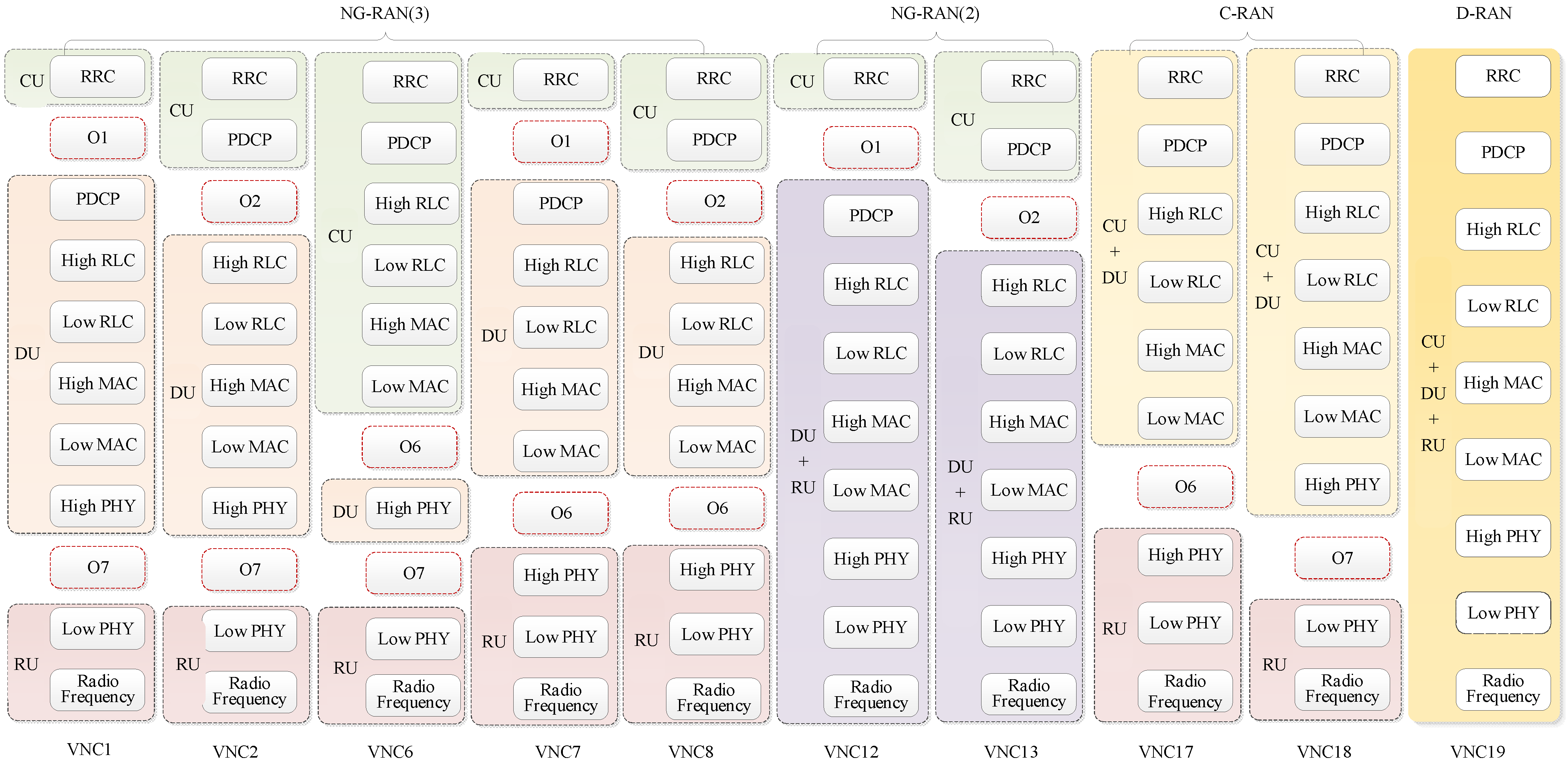Viewport: 1568px width, 765px height.
Task: Click the High RLC block in VNC17
Action: 1185,214
